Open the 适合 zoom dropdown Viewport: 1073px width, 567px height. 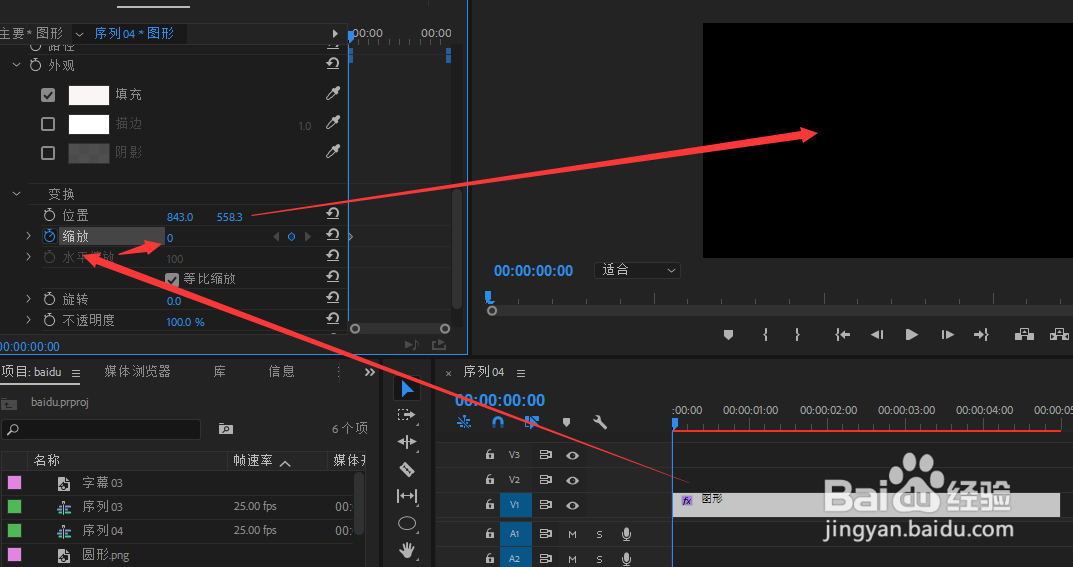click(637, 270)
